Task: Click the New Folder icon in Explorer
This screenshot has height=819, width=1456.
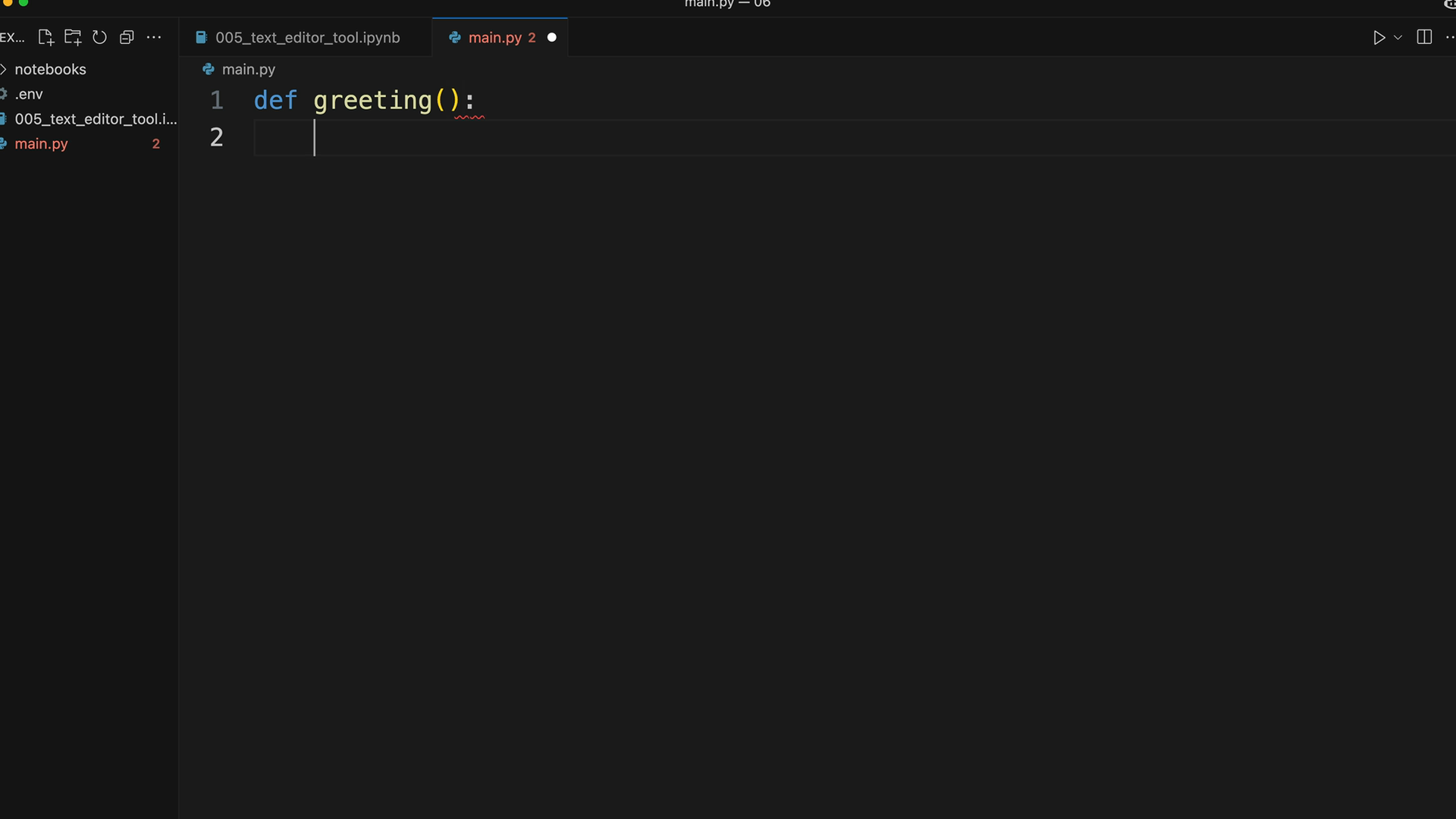Action: point(73,37)
